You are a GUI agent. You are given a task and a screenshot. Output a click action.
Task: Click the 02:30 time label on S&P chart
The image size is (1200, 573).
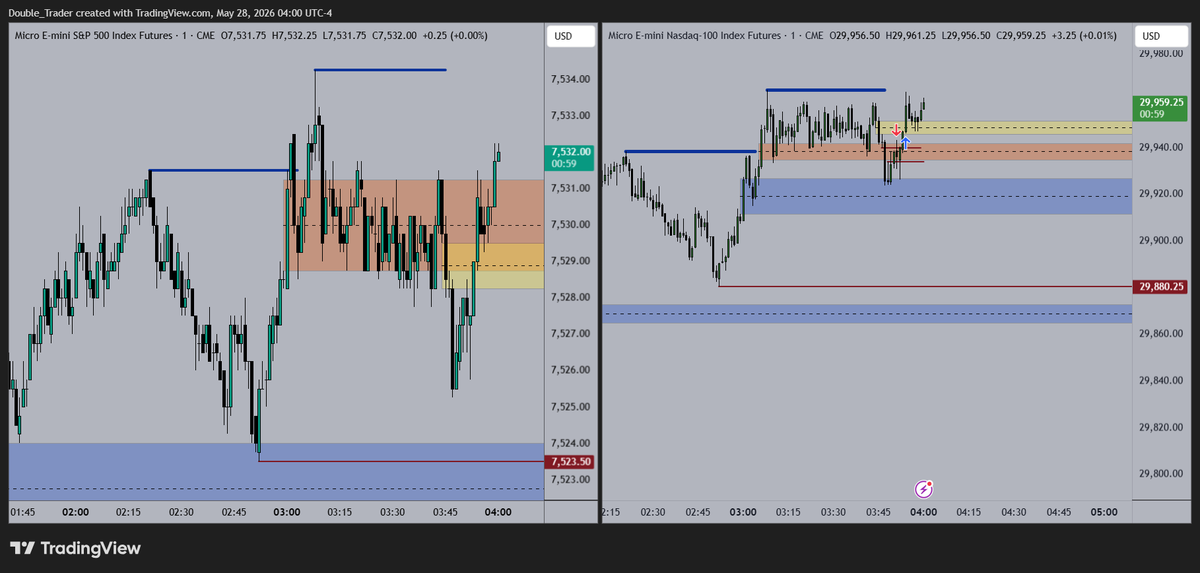click(181, 512)
